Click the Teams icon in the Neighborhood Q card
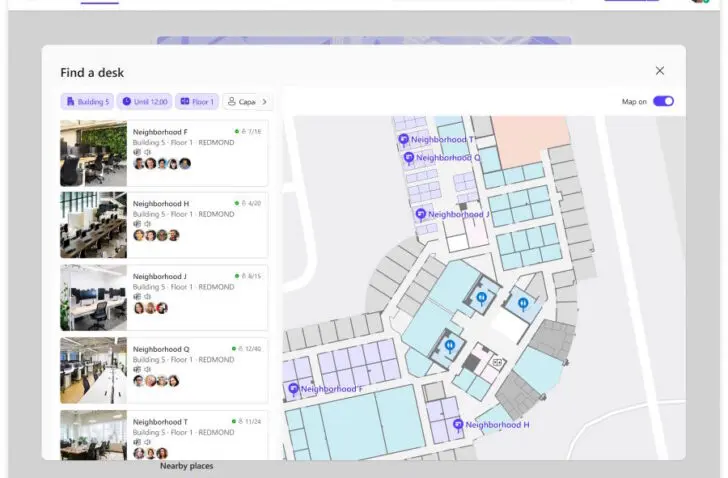728x478 pixels. point(137,369)
